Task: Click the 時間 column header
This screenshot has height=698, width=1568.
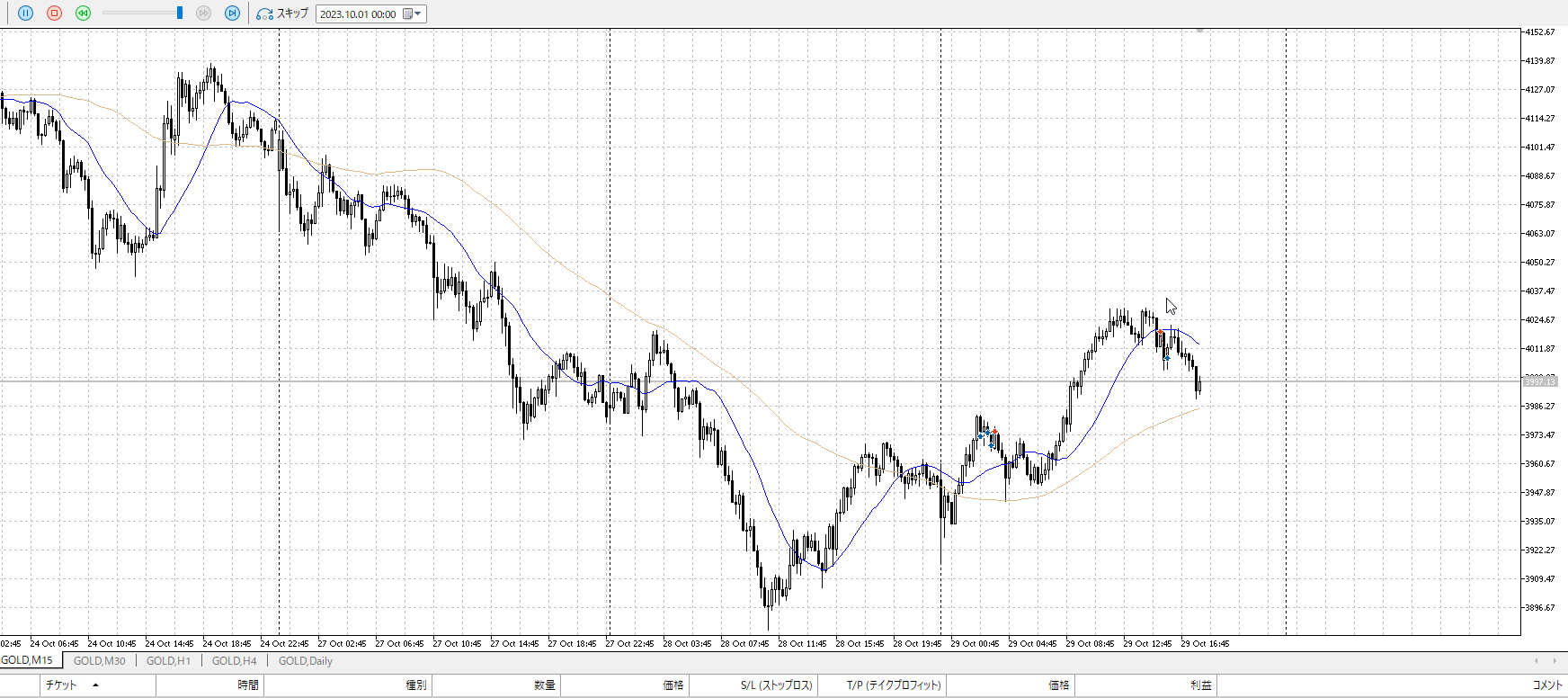Action: pyautogui.click(x=248, y=685)
